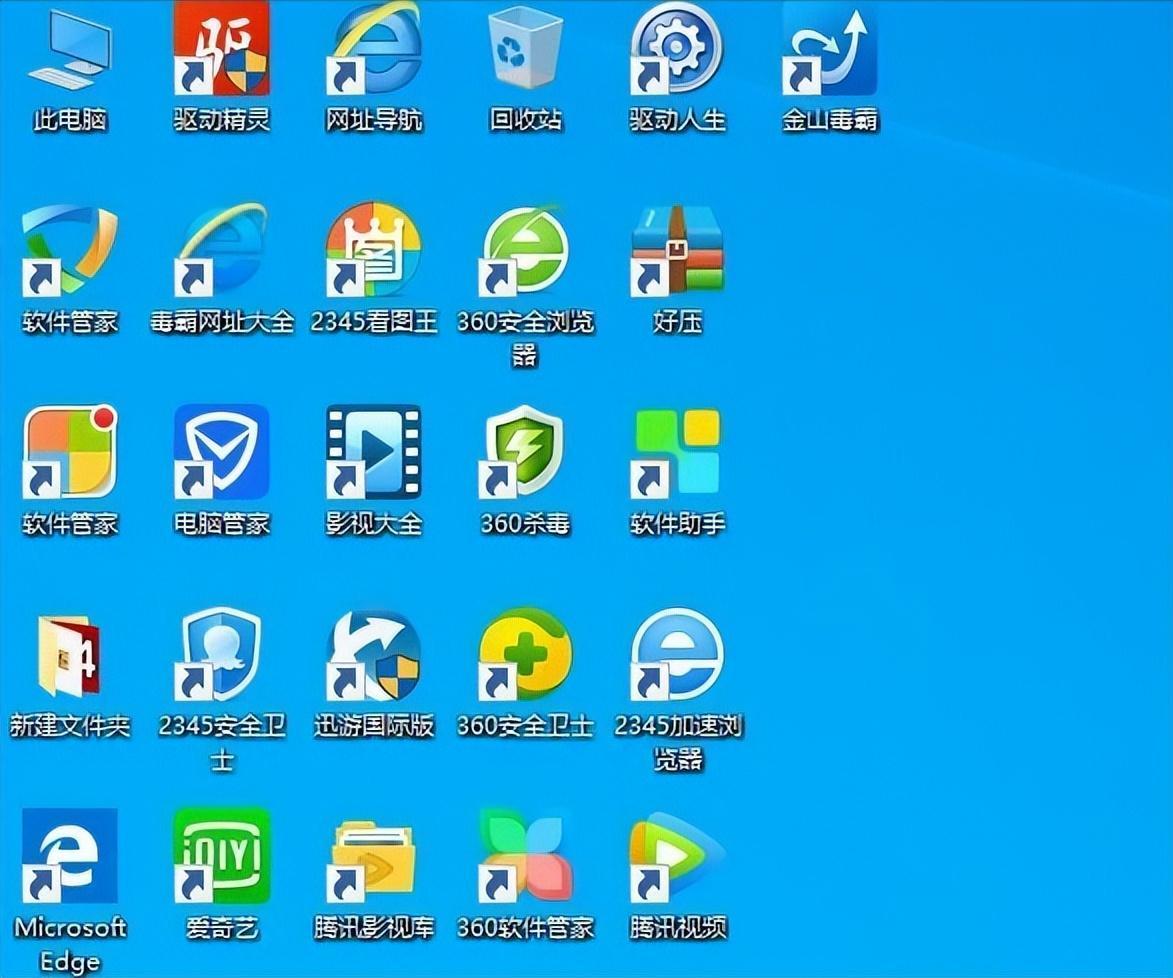Click the 驱动精灵 desktop shortcut
This screenshot has width=1173, height=978.
pos(221,50)
